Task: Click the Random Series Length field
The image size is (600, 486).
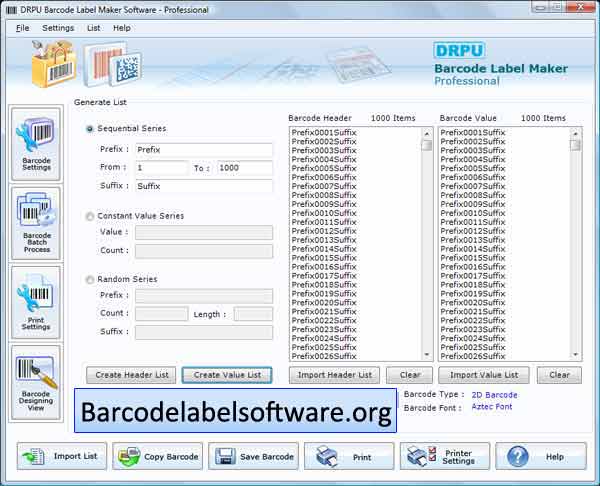Action: (253, 314)
